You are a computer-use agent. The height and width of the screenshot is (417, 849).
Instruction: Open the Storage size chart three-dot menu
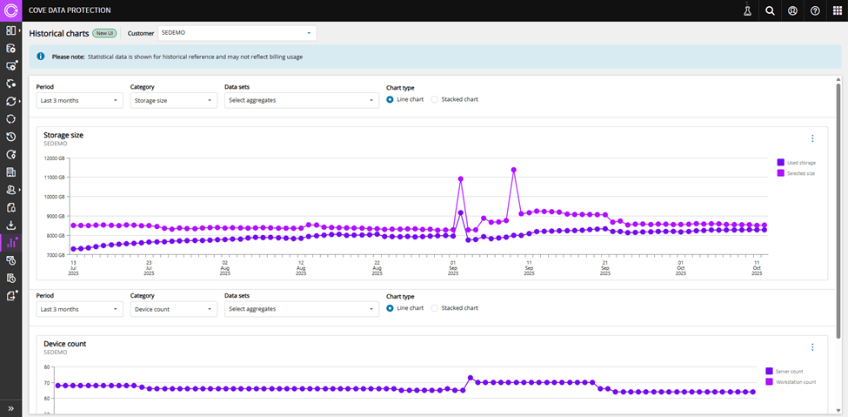coord(812,139)
